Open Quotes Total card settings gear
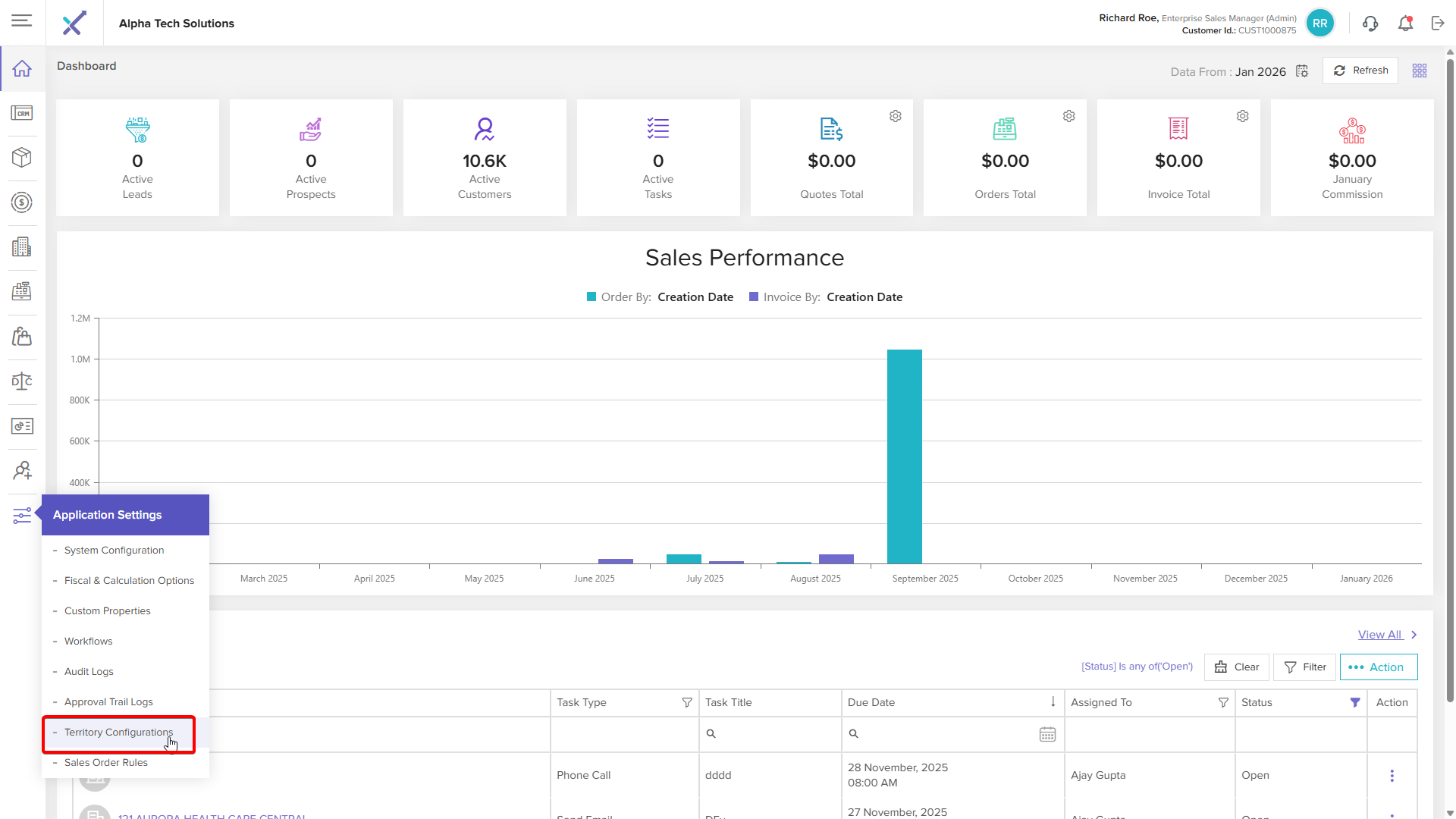Screen dimensions: 1456x819 pyautogui.click(x=896, y=116)
